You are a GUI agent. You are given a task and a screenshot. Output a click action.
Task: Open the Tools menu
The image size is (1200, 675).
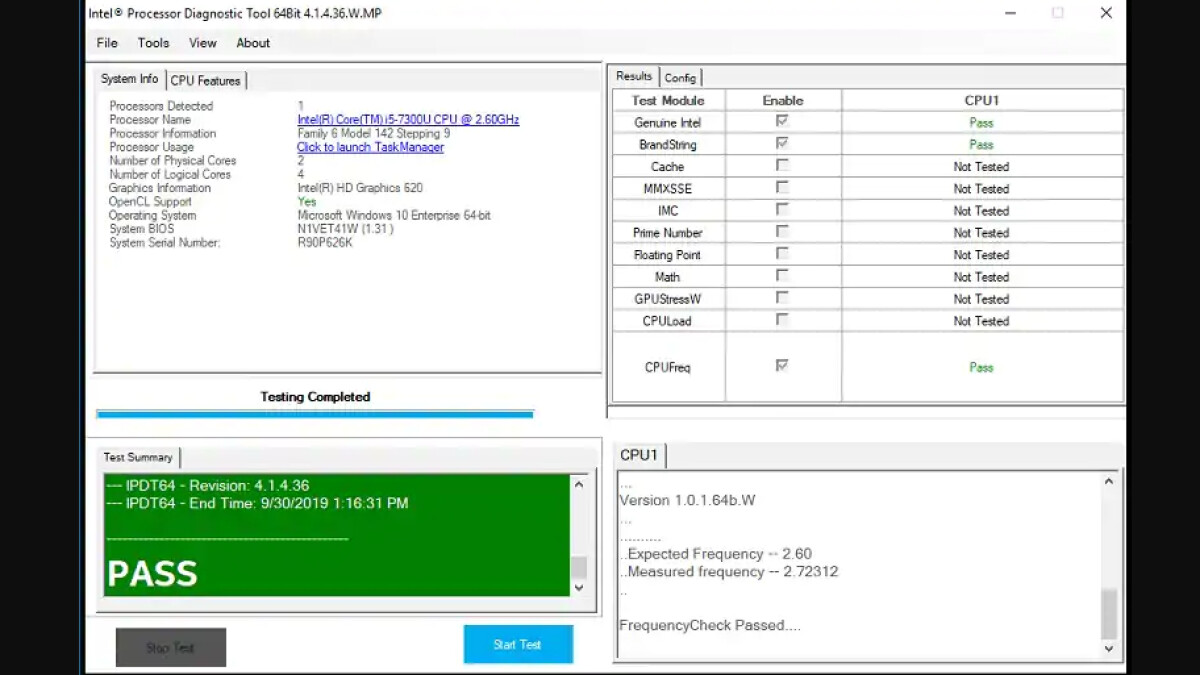(x=153, y=43)
